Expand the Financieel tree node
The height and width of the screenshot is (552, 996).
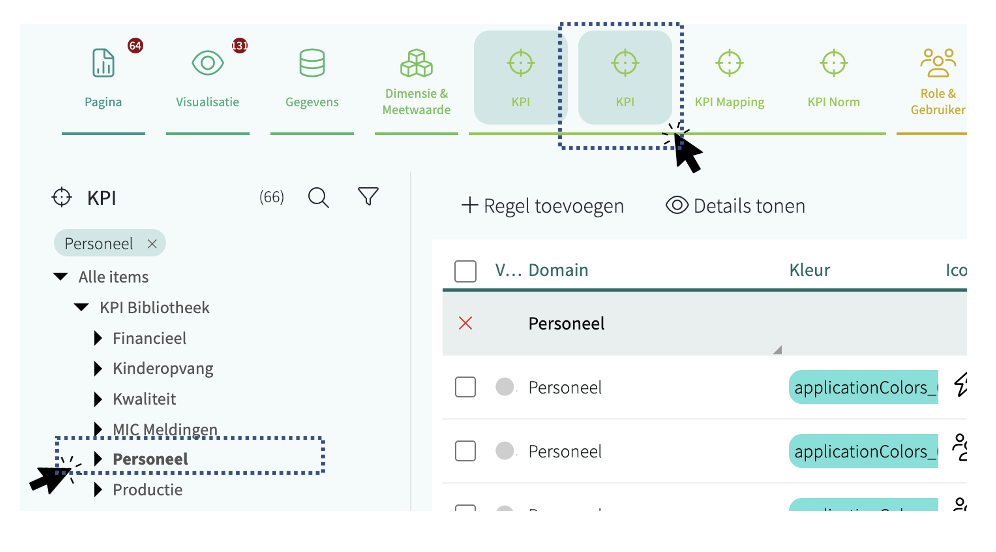pos(98,339)
